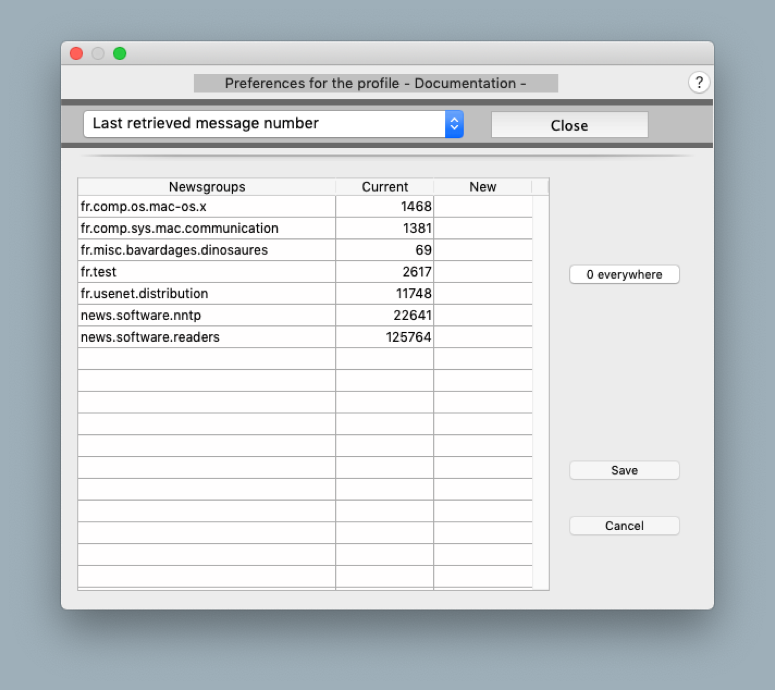Click the green zoom window button
The width and height of the screenshot is (775, 690).
pos(120,53)
